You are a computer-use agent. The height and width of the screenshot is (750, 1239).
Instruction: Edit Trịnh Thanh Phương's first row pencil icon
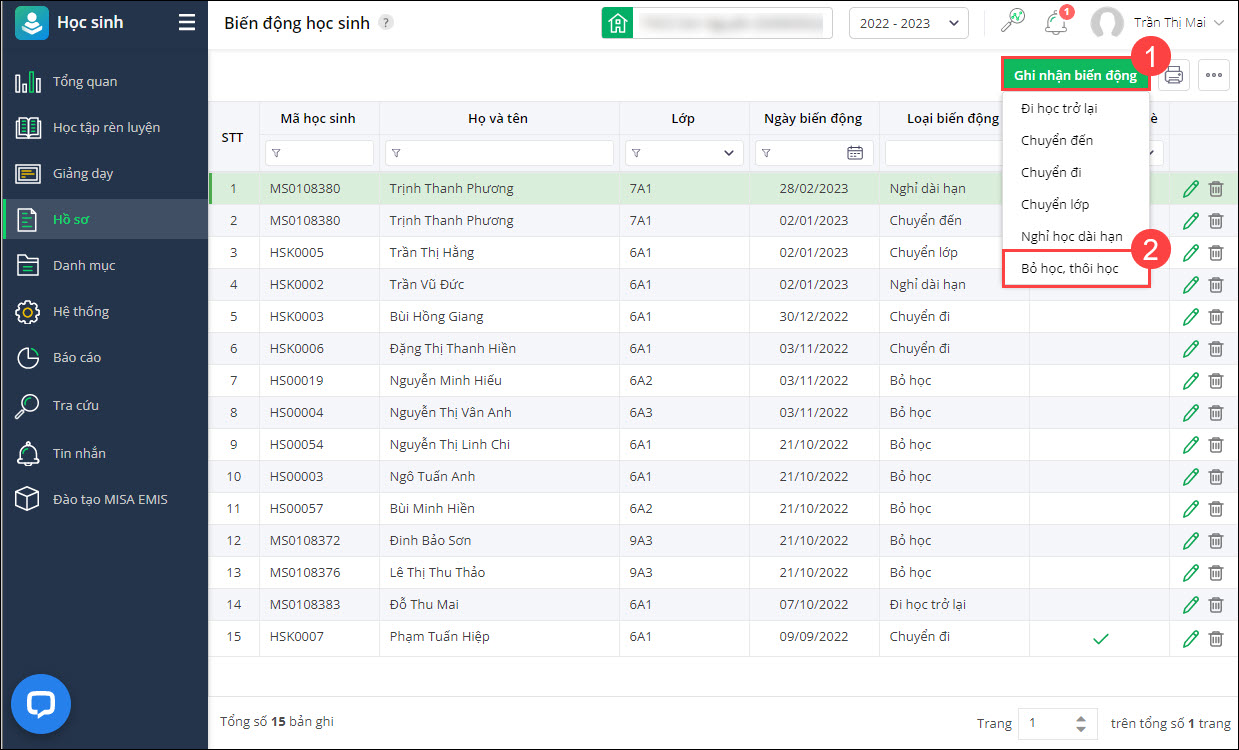pos(1190,189)
